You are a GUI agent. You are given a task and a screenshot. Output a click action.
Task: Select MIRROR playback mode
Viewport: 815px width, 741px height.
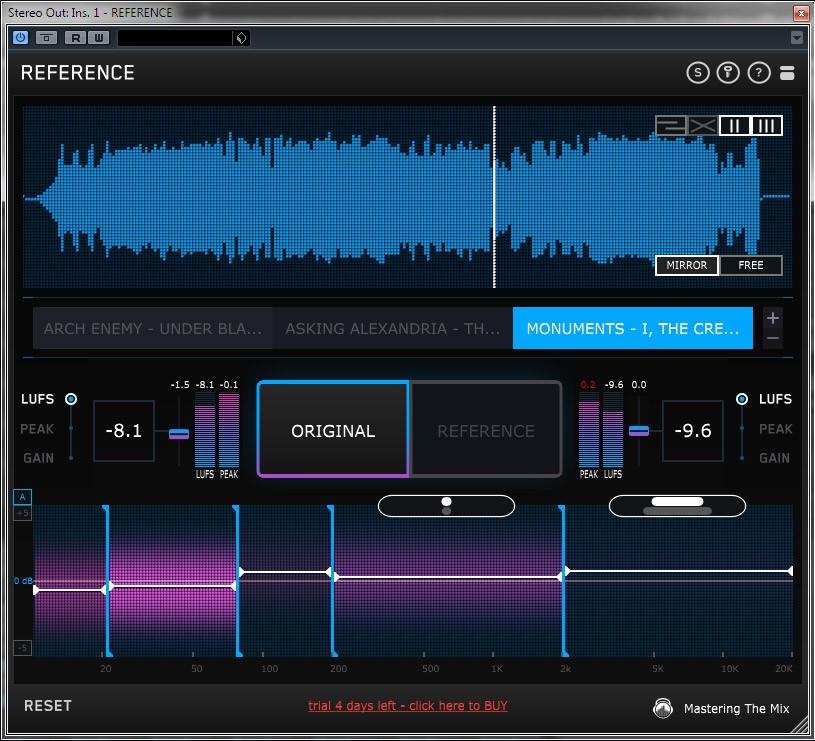coord(687,265)
